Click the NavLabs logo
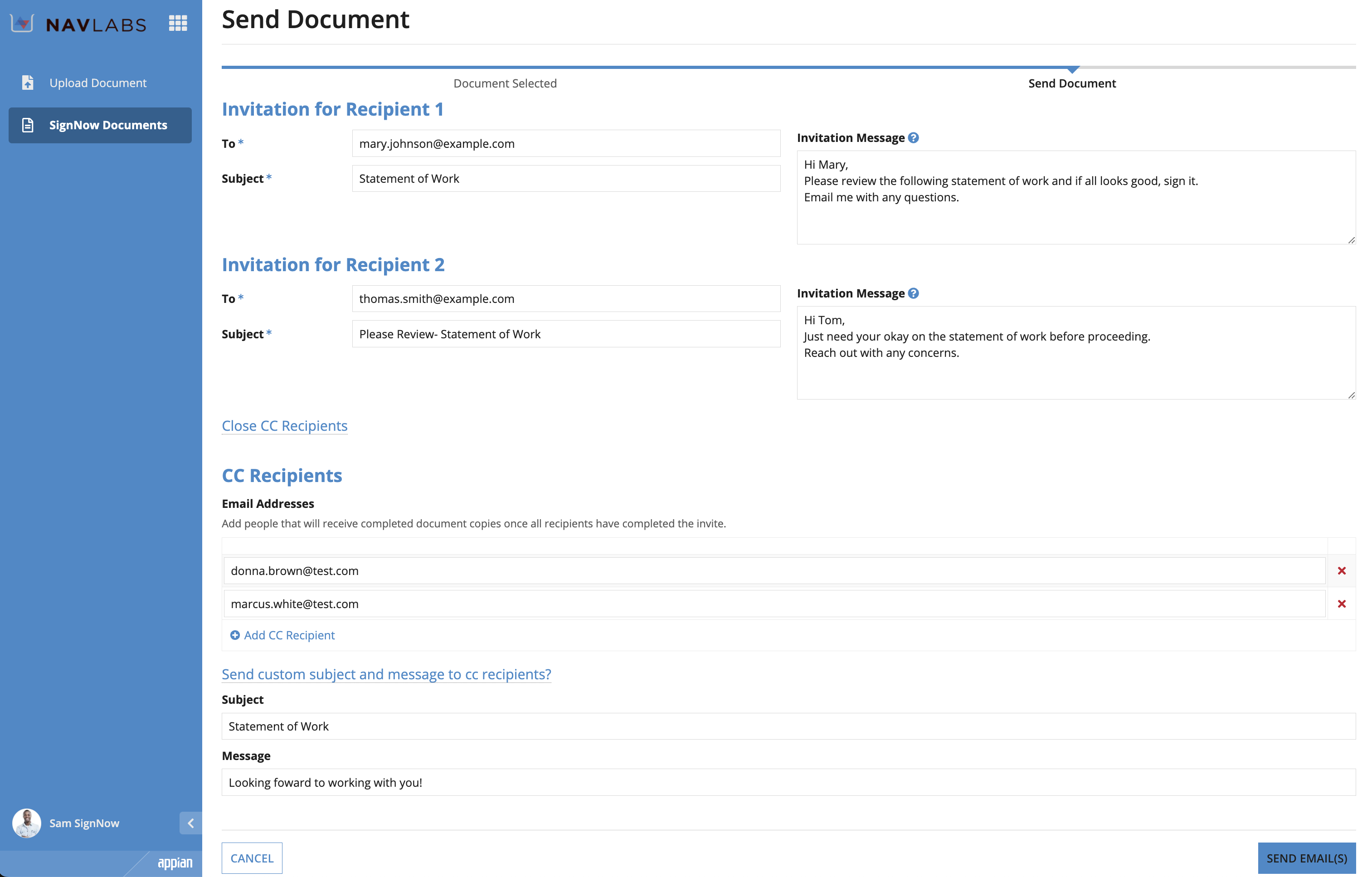 tap(78, 24)
